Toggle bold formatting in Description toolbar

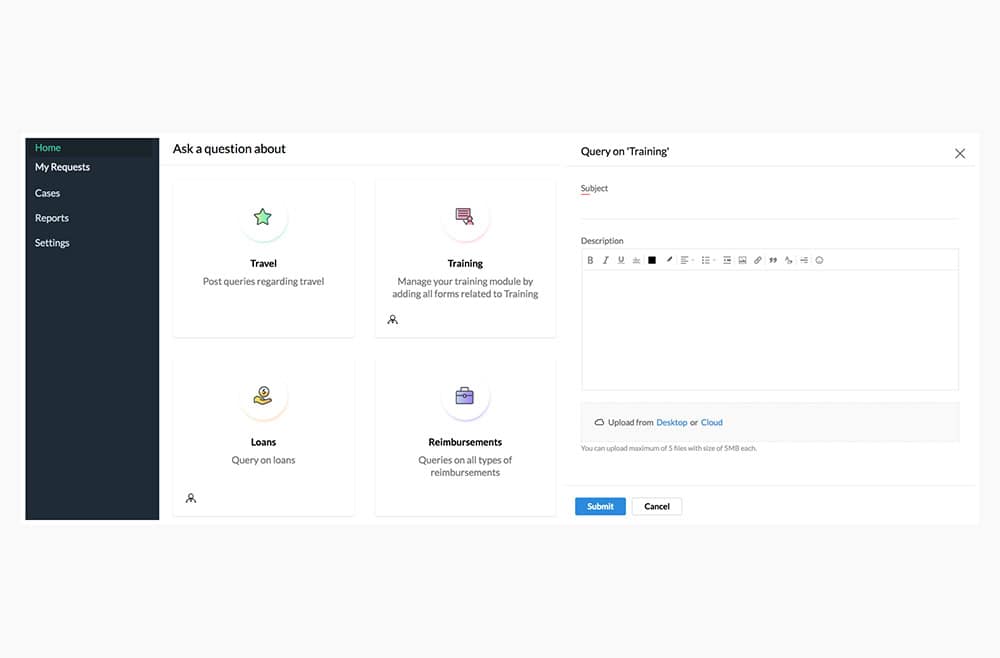click(590, 260)
